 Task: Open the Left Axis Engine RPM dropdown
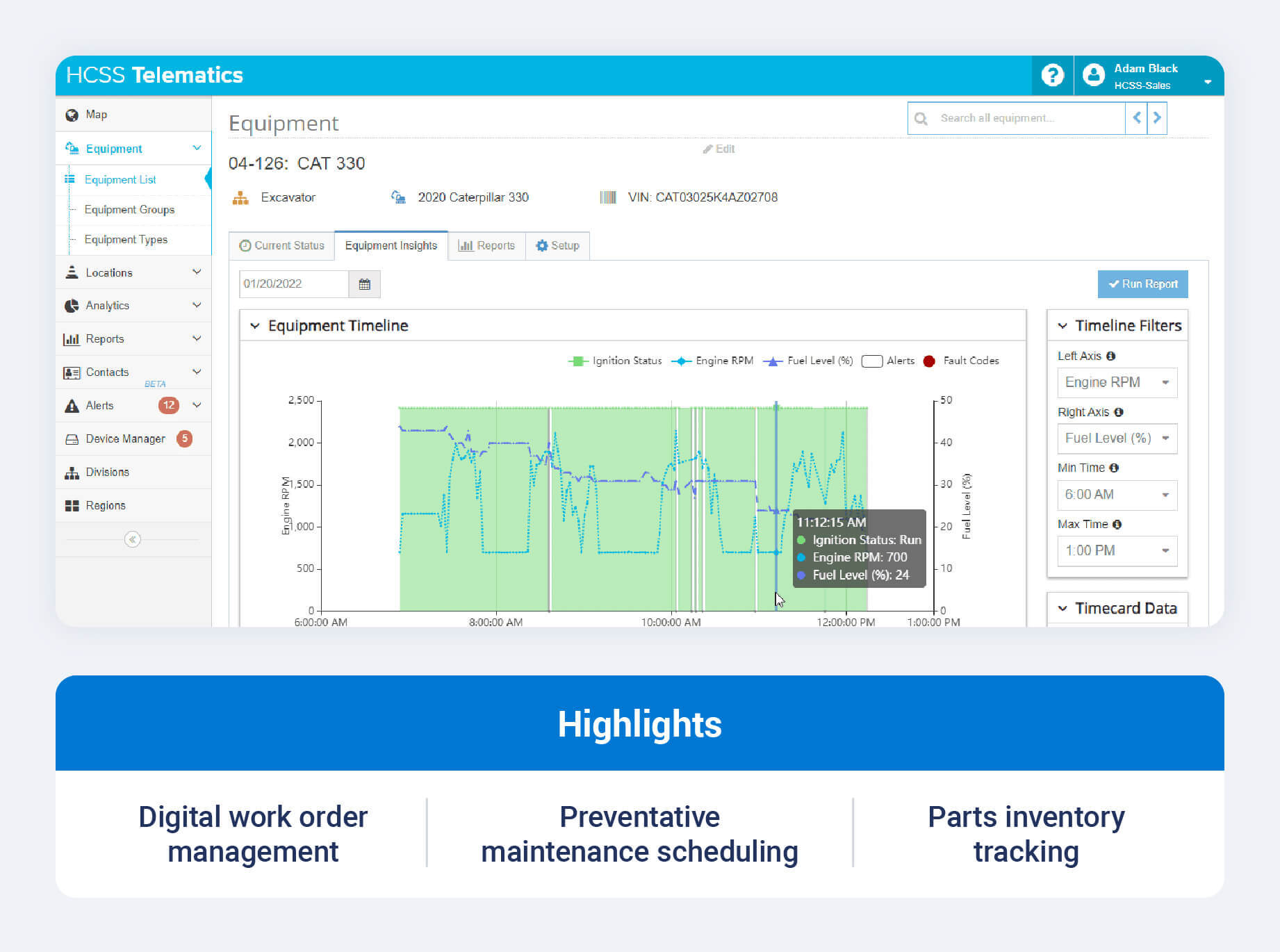point(1117,382)
